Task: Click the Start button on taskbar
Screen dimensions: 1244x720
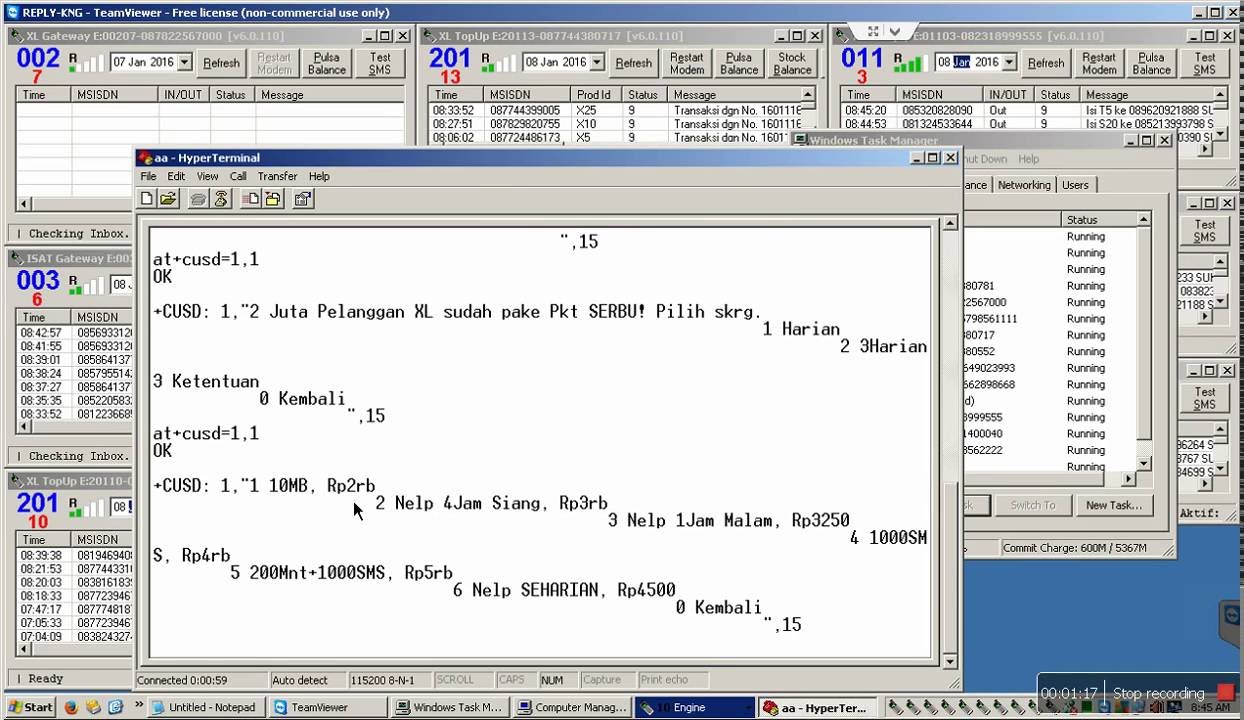Action: [x=29, y=707]
